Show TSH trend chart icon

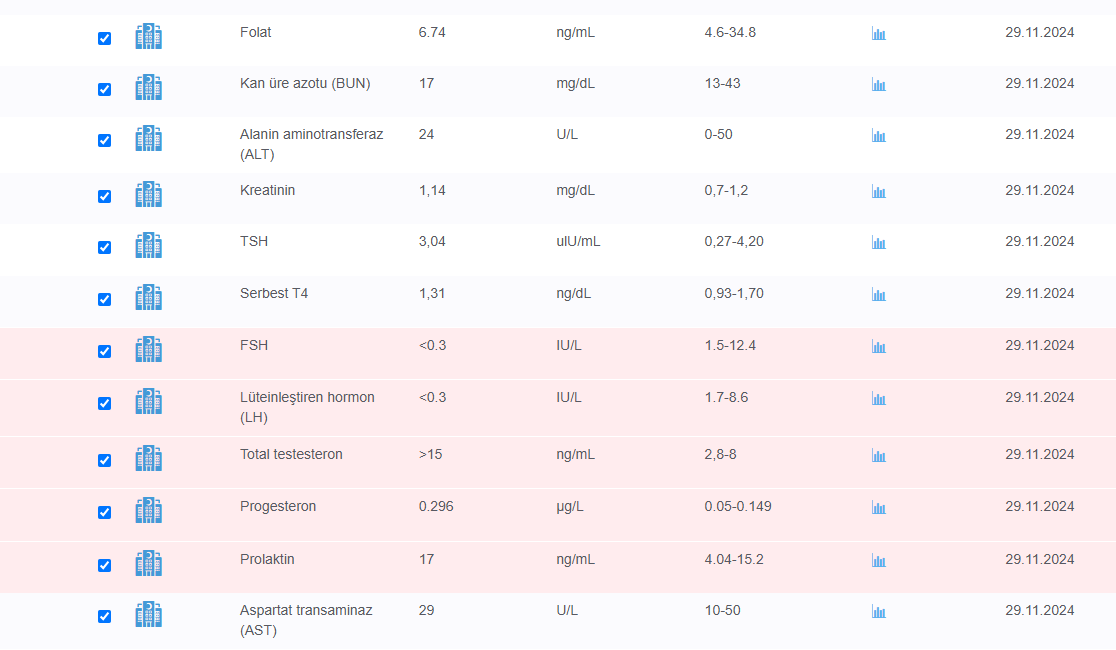click(879, 243)
